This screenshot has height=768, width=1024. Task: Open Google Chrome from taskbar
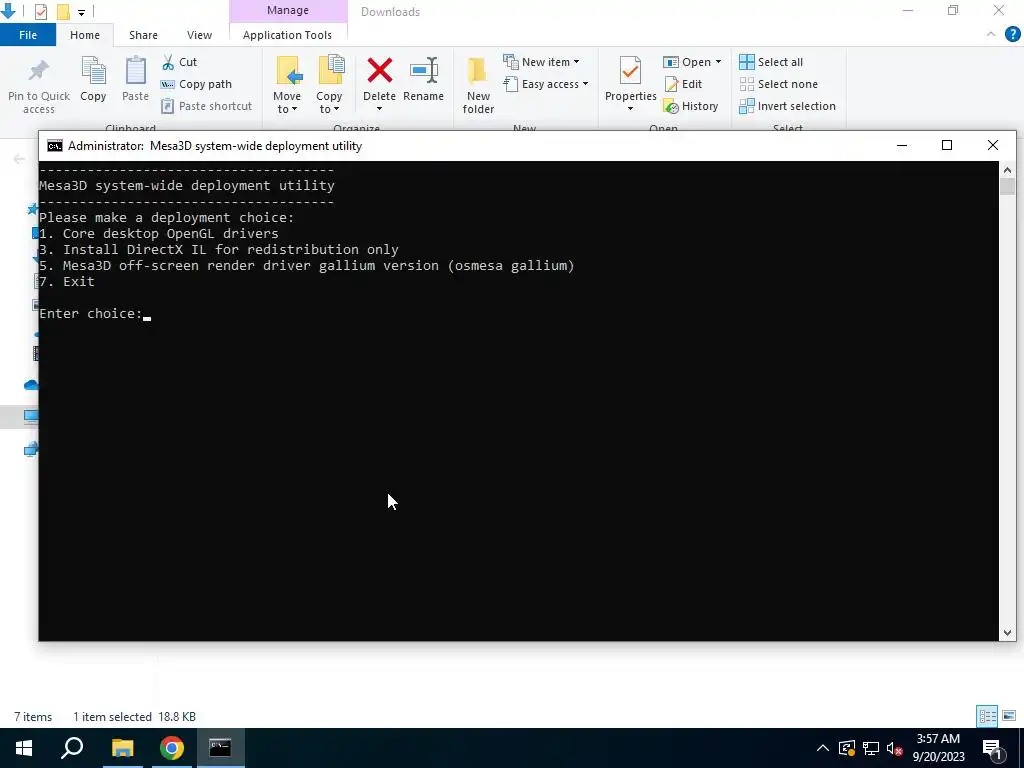tap(172, 748)
